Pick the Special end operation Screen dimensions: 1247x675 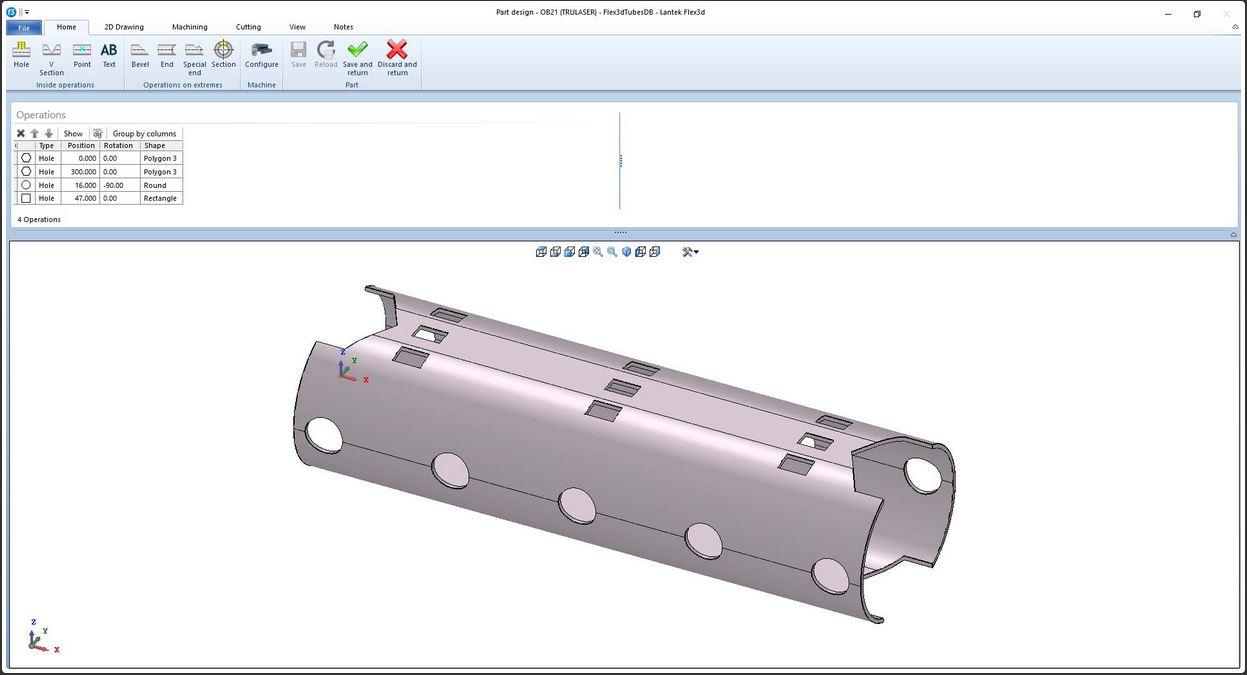click(194, 56)
